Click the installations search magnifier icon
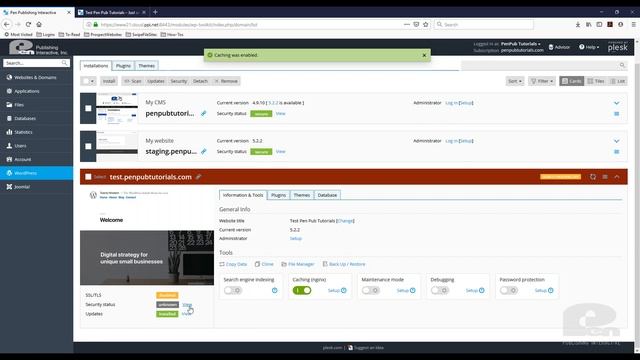 point(622,65)
